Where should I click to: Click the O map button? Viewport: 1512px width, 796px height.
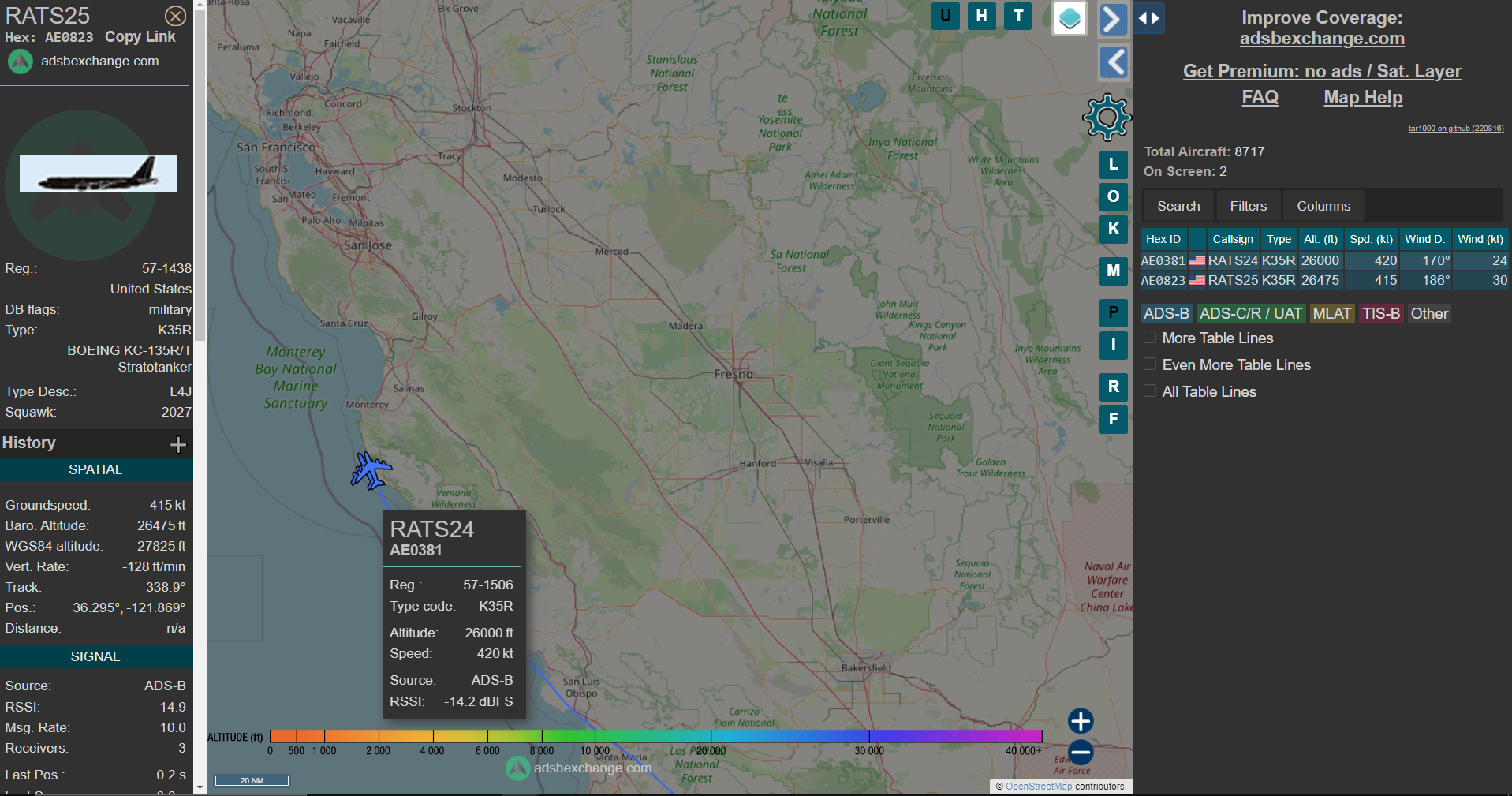tap(1113, 196)
